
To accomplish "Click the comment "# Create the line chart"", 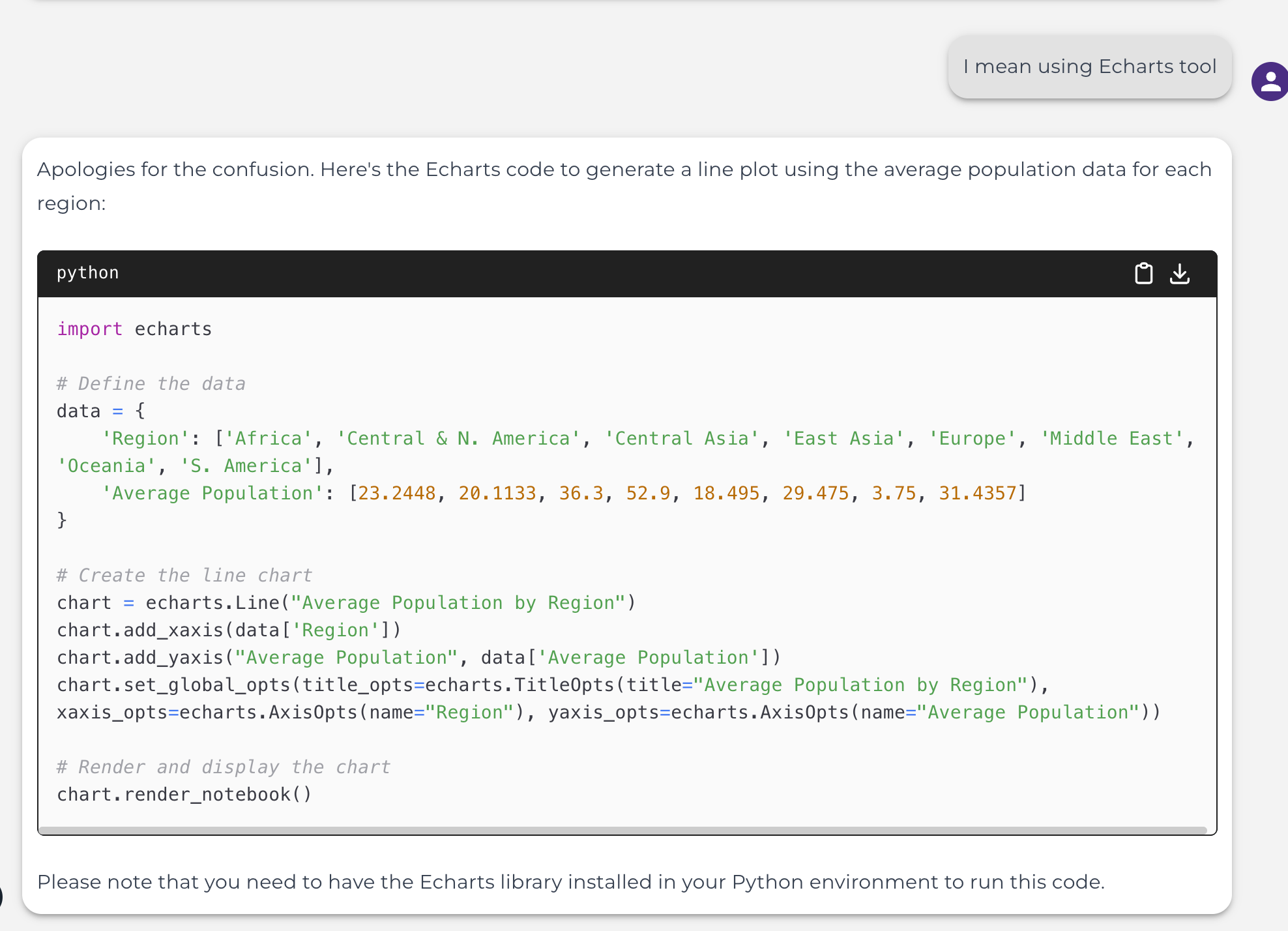I will click(x=184, y=575).
